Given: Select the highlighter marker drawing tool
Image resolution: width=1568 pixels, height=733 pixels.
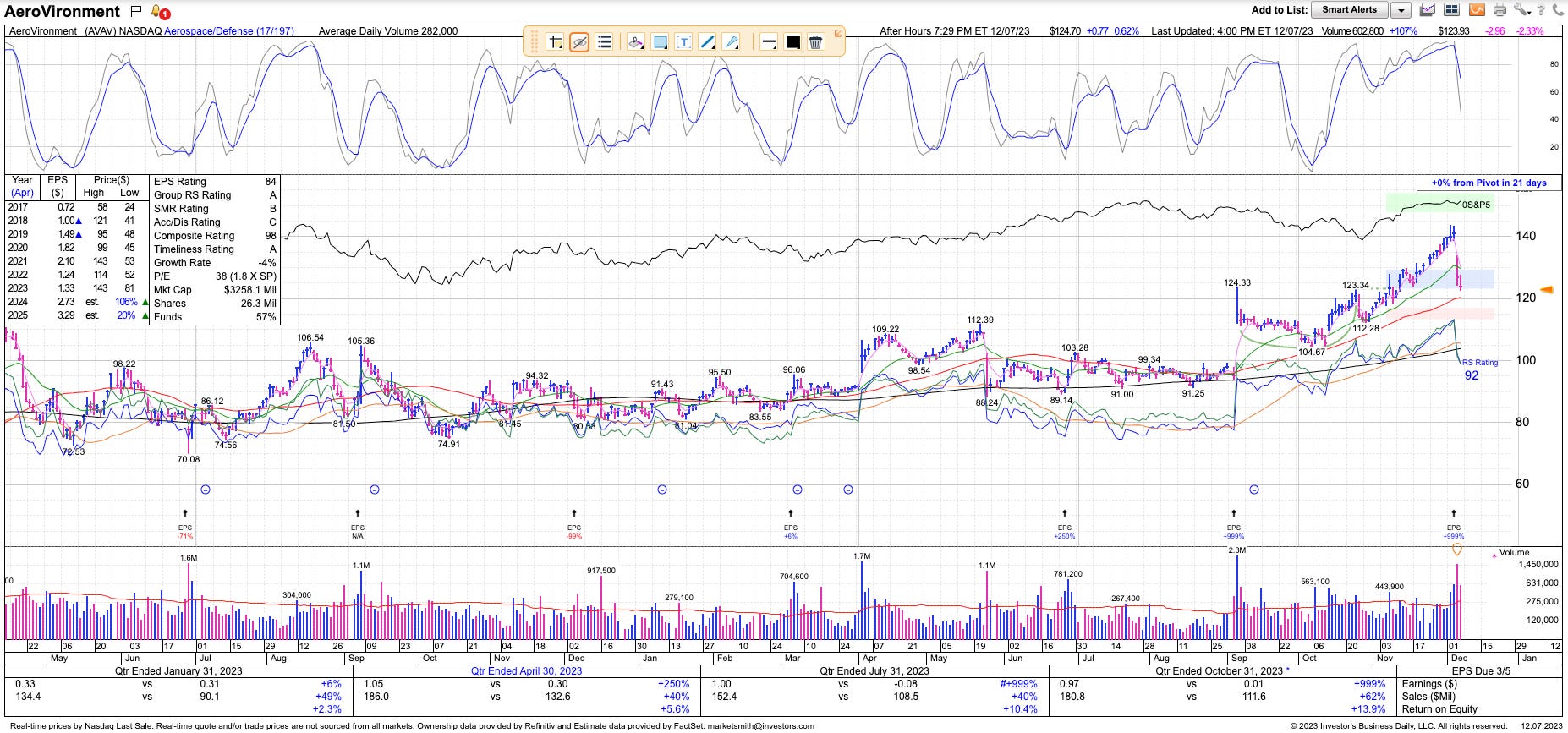Looking at the screenshot, I should (x=636, y=41).
